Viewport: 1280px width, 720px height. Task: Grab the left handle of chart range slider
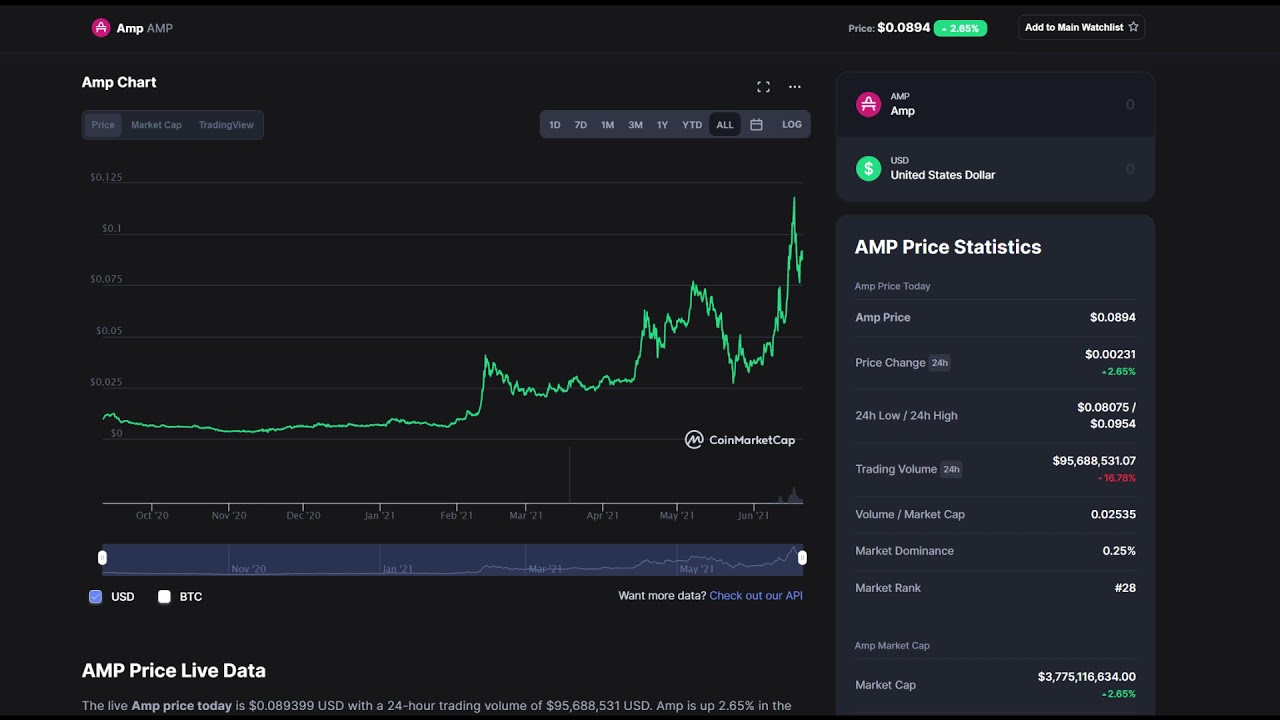[102, 558]
